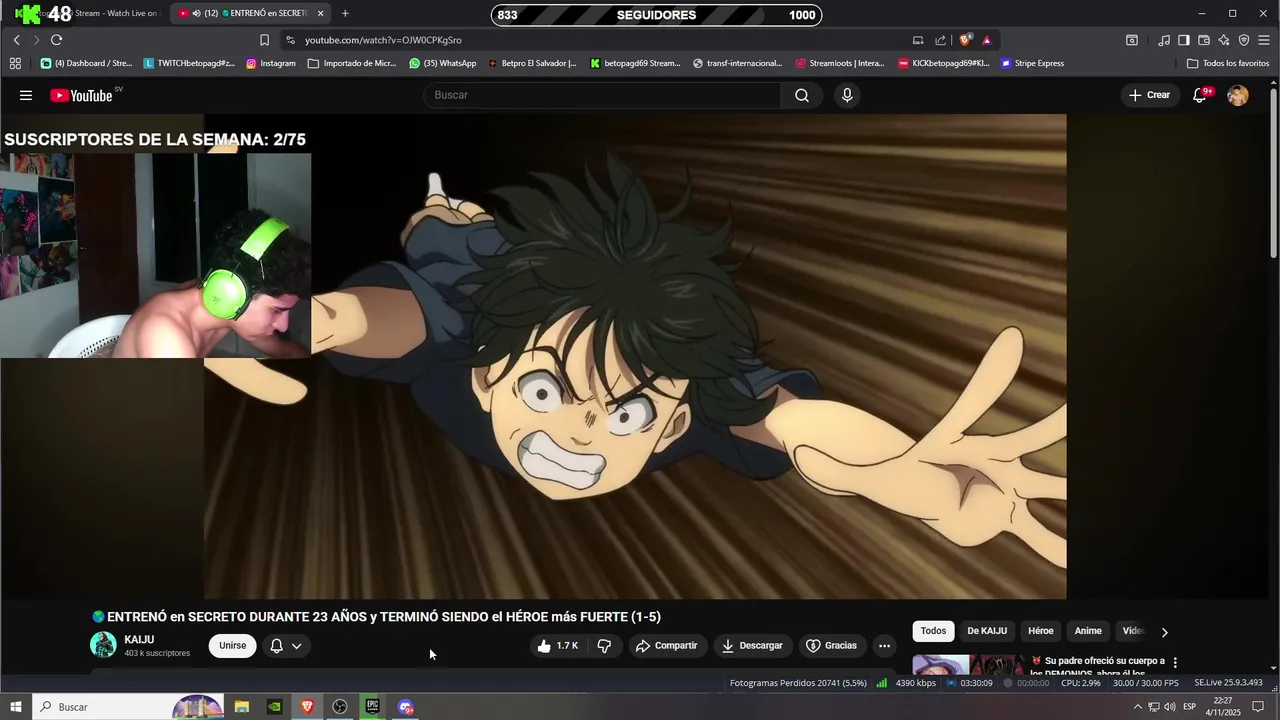Open the video more actions three-dot menu

(884, 646)
